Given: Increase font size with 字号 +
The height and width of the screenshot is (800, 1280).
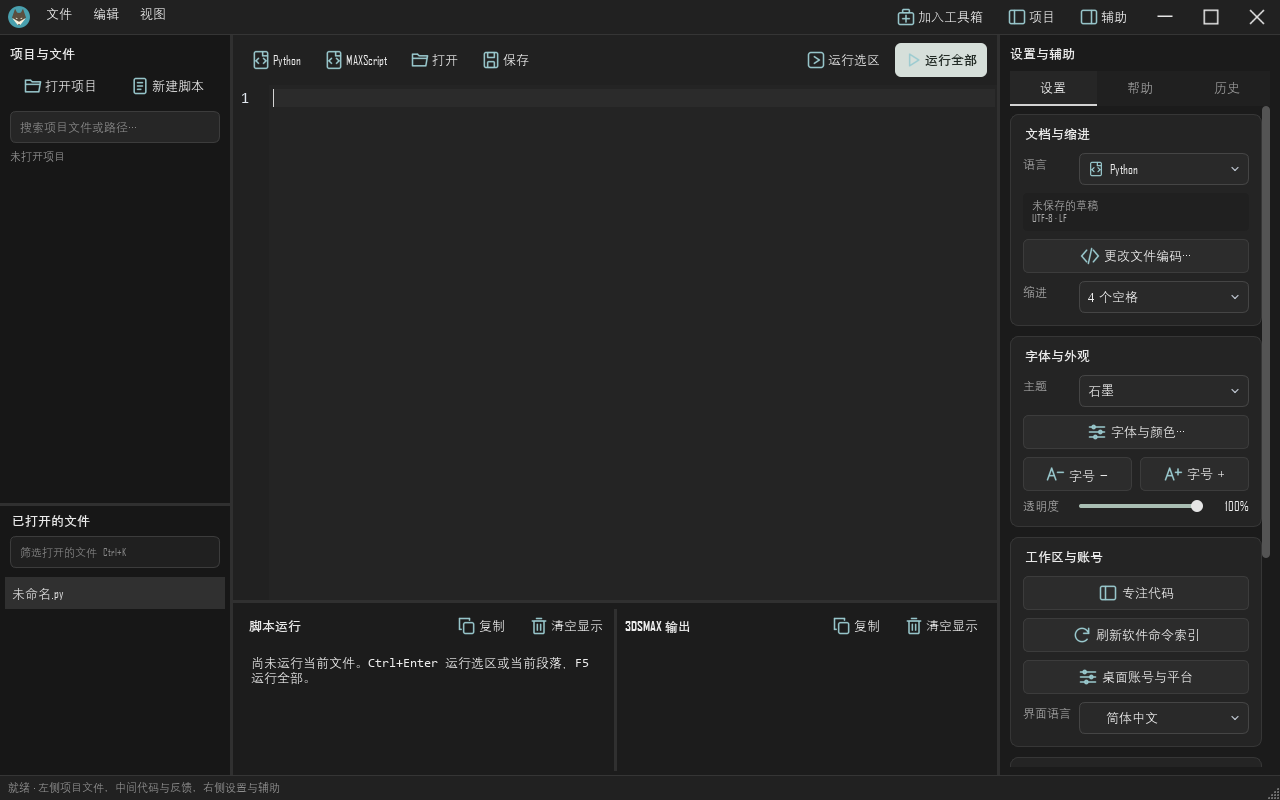Looking at the screenshot, I should [x=1194, y=474].
